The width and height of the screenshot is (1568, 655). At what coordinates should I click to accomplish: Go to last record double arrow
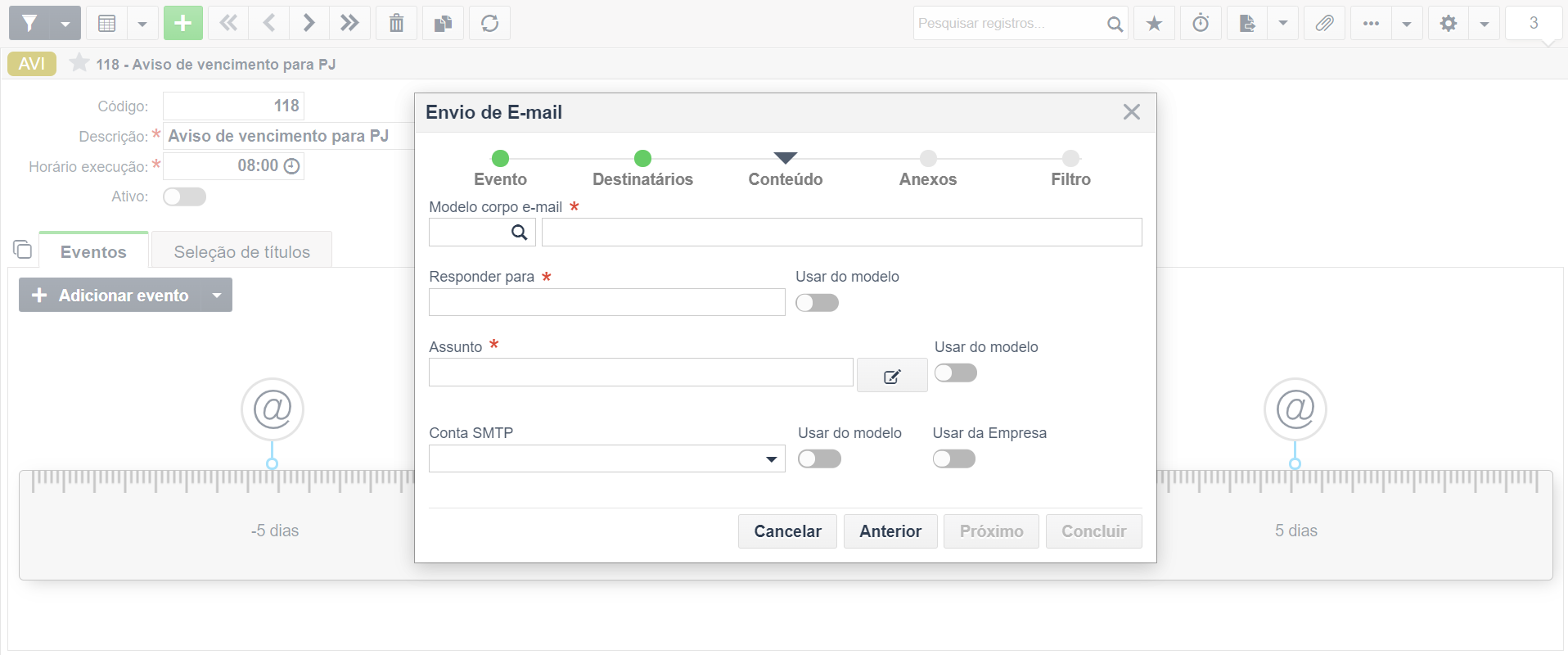[x=349, y=23]
